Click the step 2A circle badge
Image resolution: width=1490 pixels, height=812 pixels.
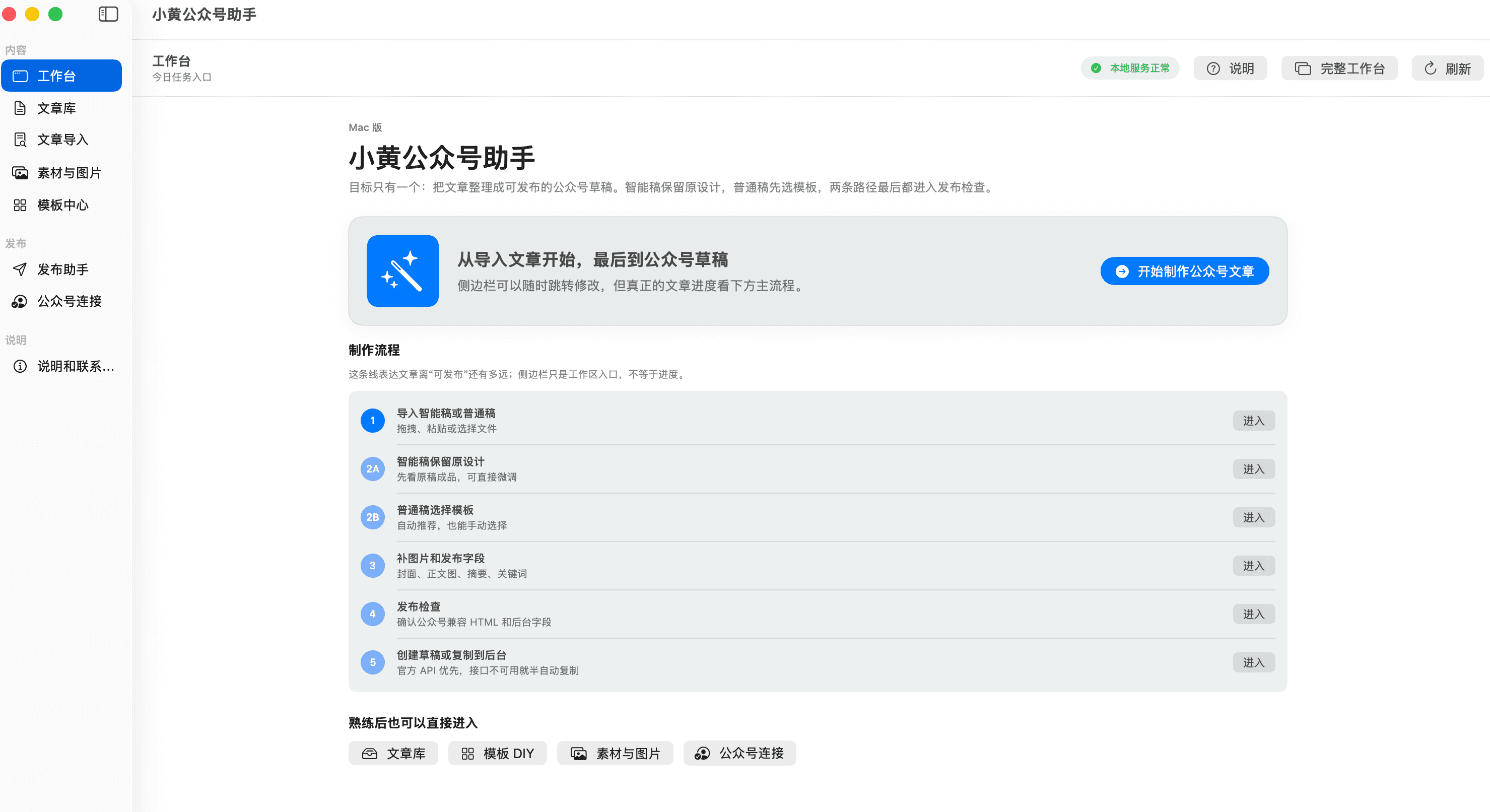(x=373, y=469)
